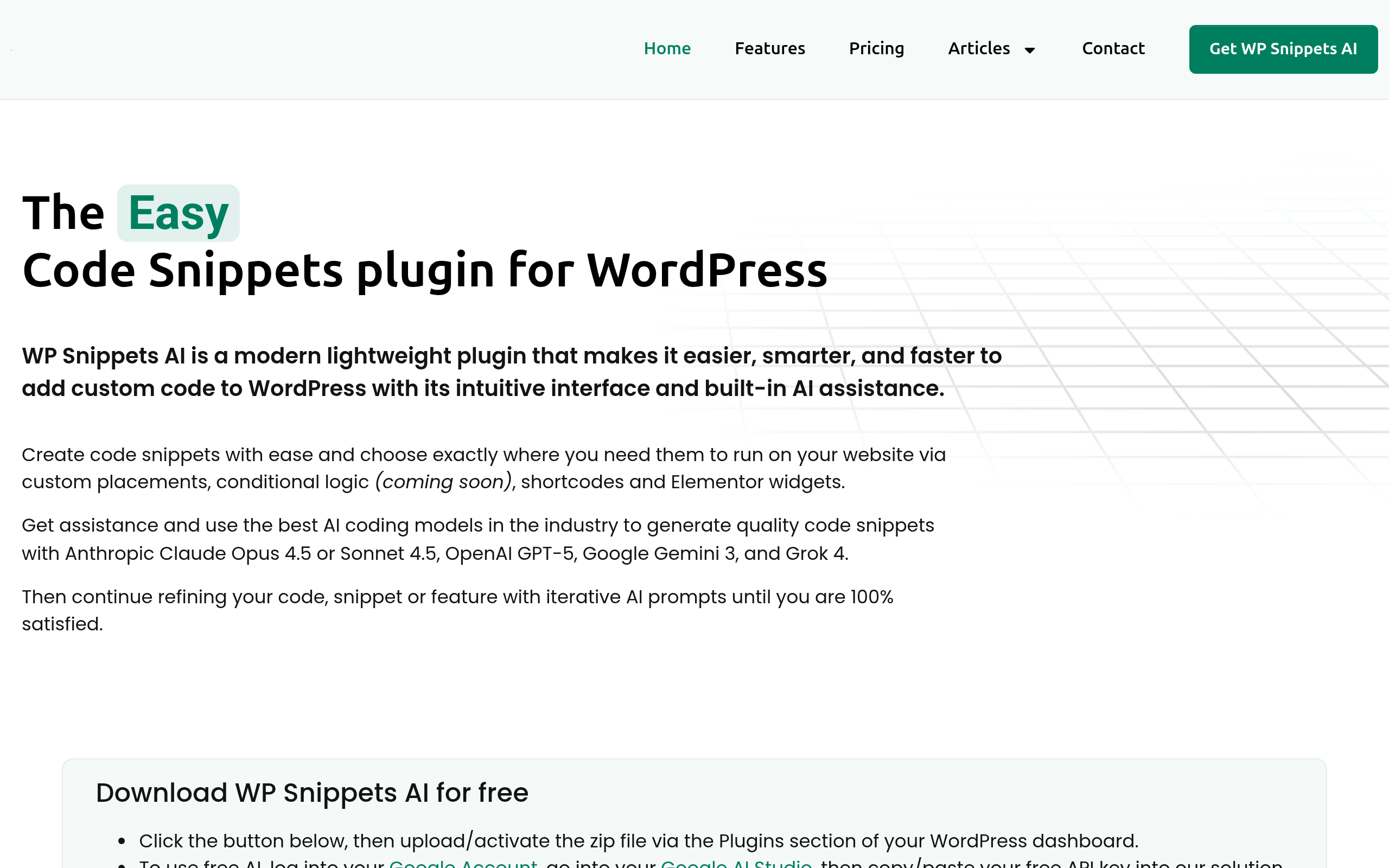This screenshot has height=868, width=1389.
Task: Click the active Home link shown in green
Action: click(667, 49)
